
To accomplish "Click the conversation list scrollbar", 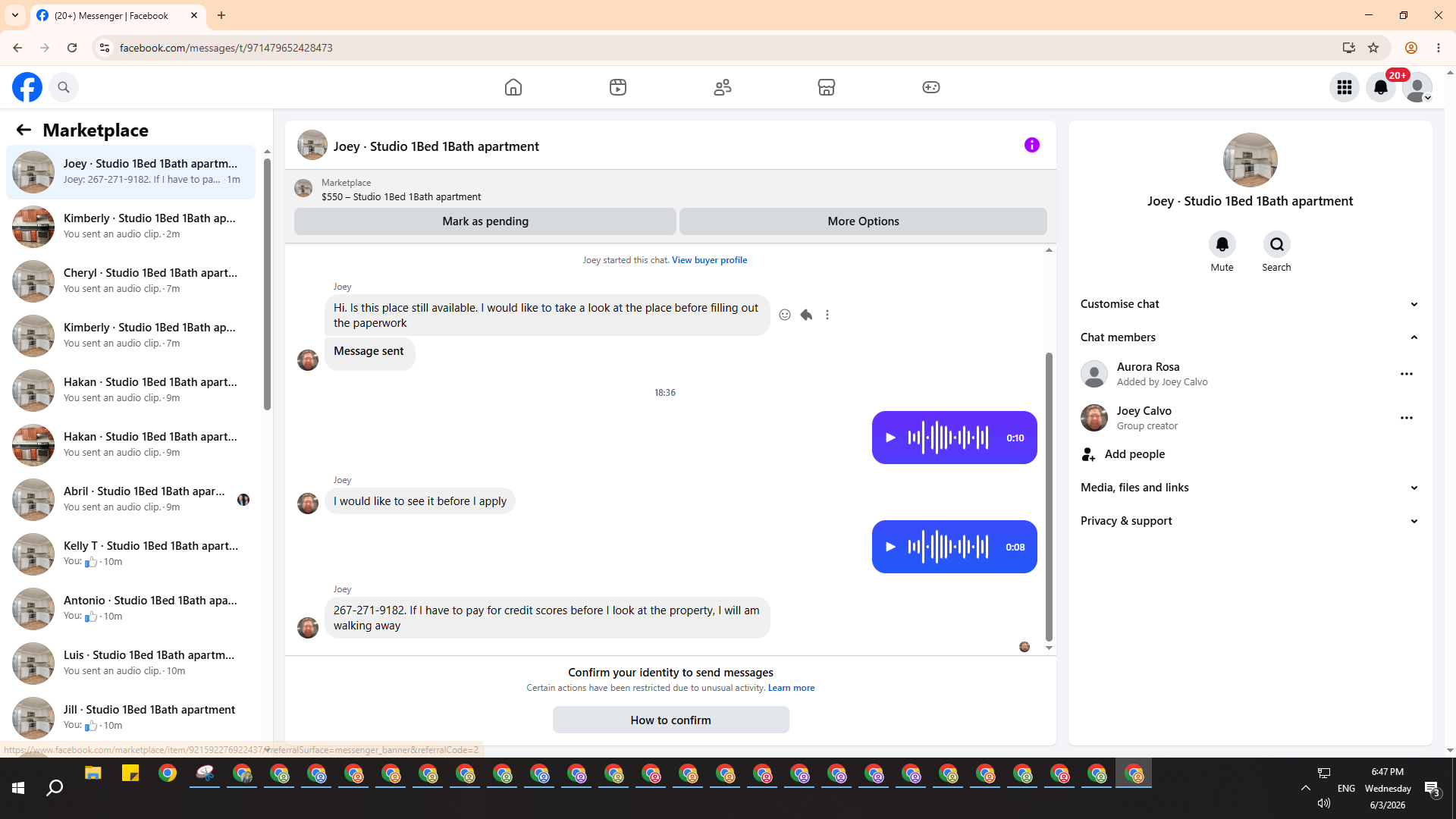I will pyautogui.click(x=267, y=284).
